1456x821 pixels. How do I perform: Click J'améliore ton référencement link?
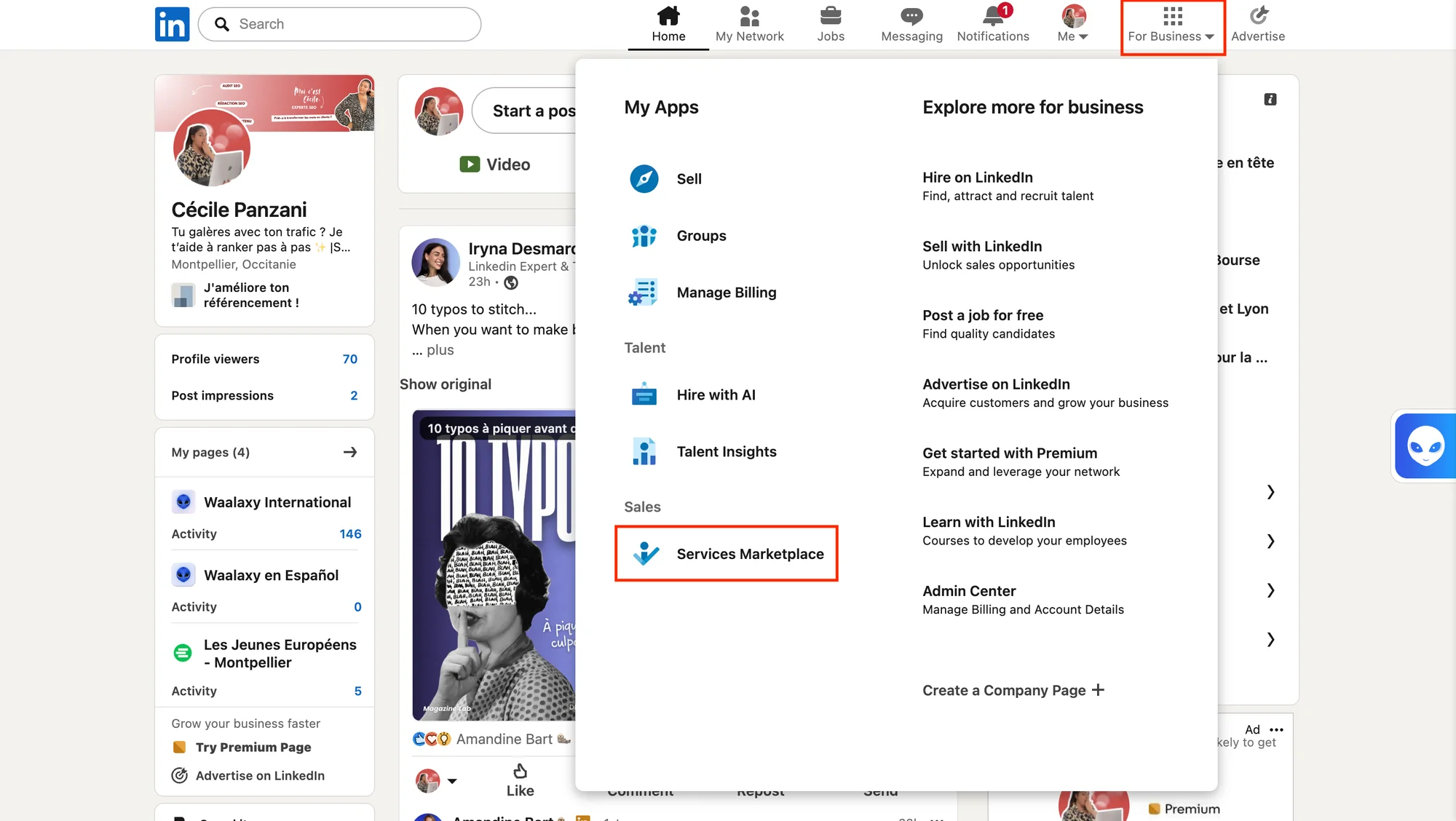point(251,295)
